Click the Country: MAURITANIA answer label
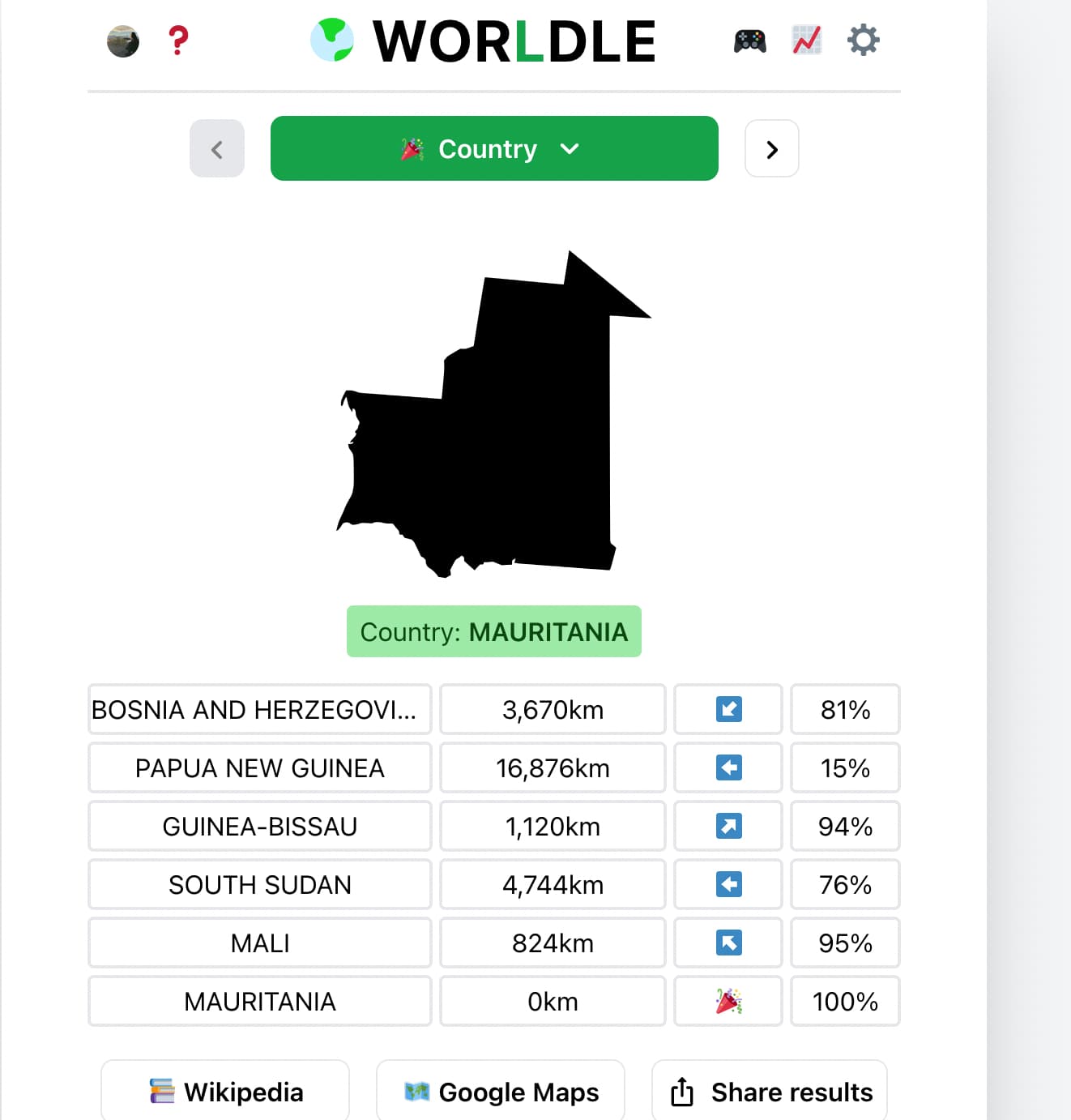The image size is (1071, 1120). tap(494, 631)
